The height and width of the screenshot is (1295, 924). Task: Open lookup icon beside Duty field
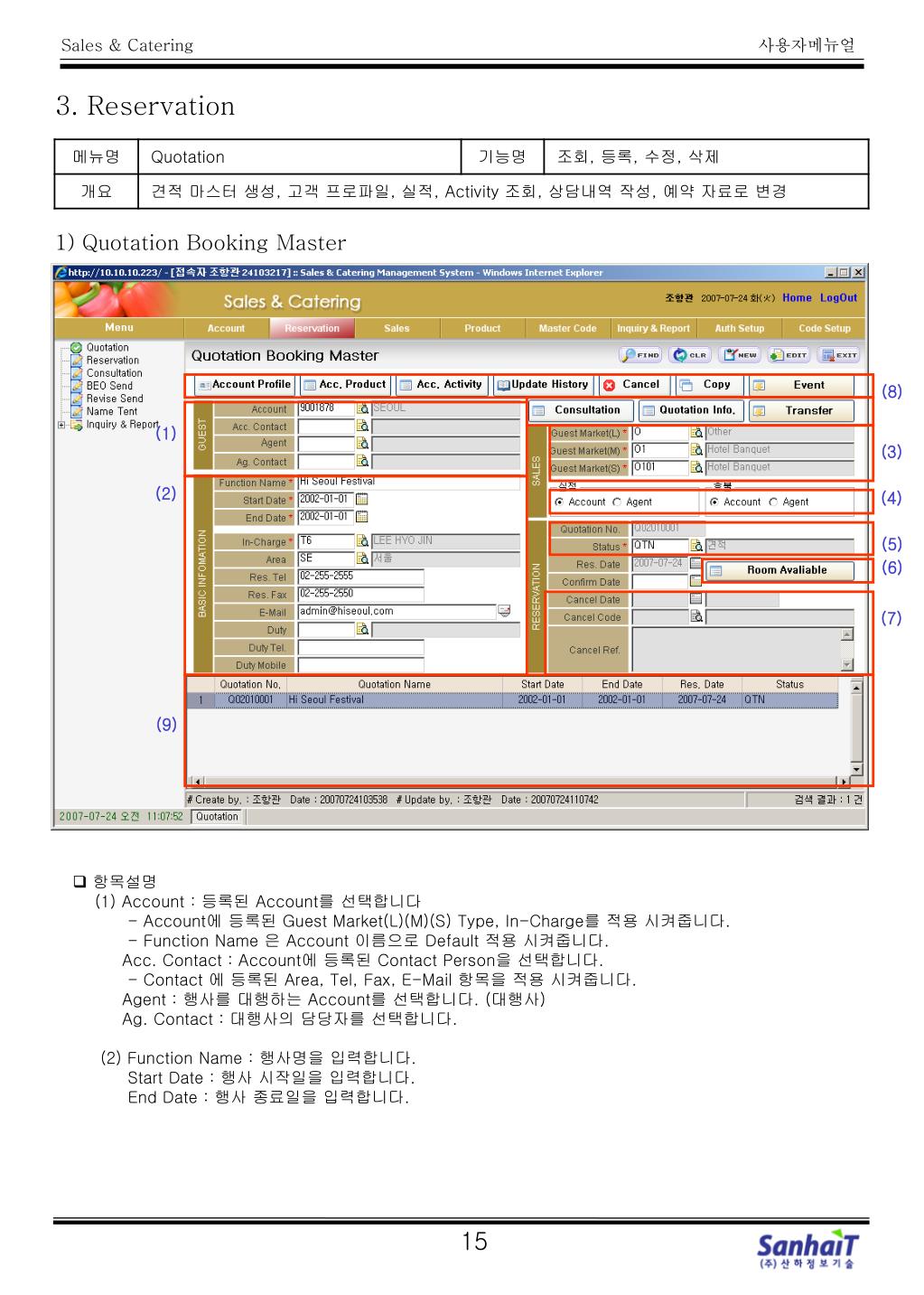[363, 629]
